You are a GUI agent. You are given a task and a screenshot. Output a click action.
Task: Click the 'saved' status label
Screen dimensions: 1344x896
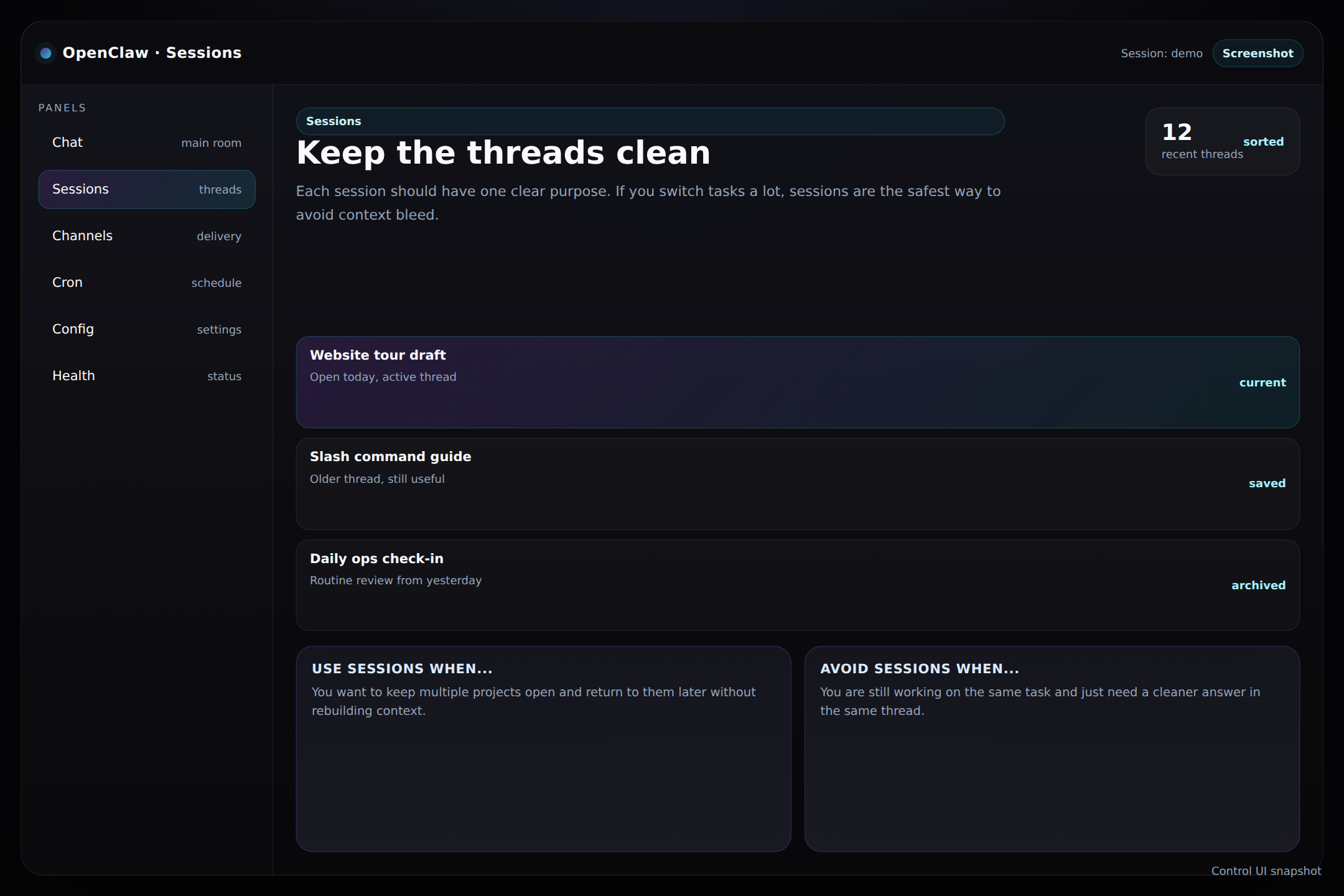point(1267,483)
